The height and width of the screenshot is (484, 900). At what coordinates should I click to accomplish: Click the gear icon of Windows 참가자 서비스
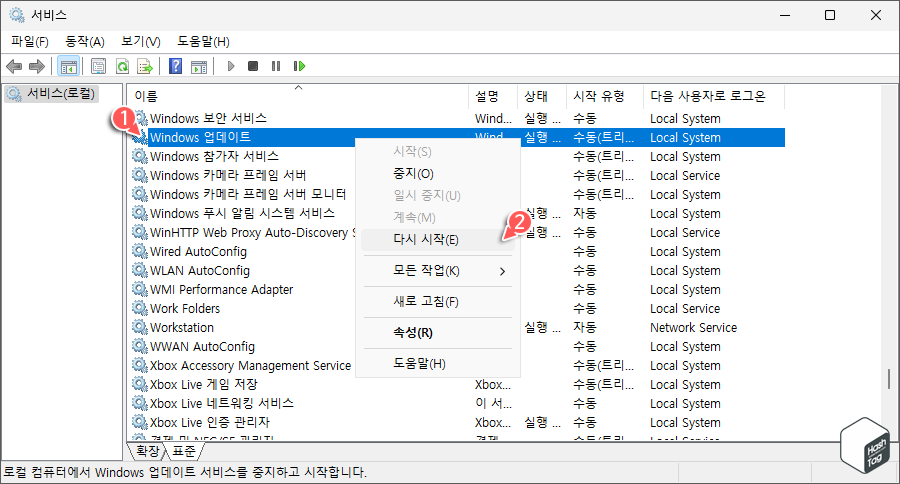click(140, 156)
